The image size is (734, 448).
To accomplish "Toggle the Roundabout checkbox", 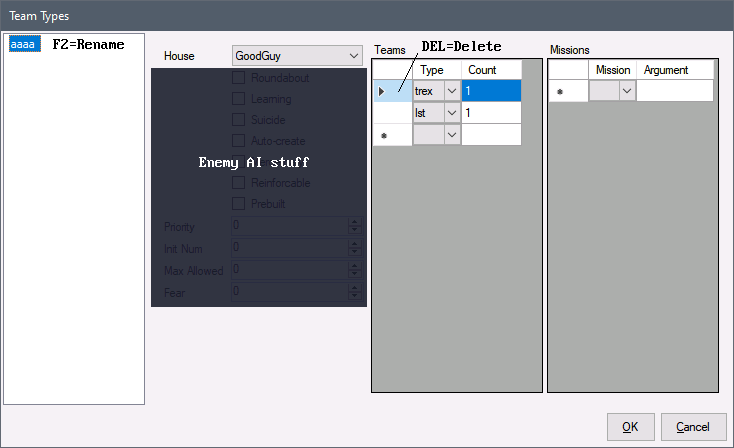I will click(238, 78).
